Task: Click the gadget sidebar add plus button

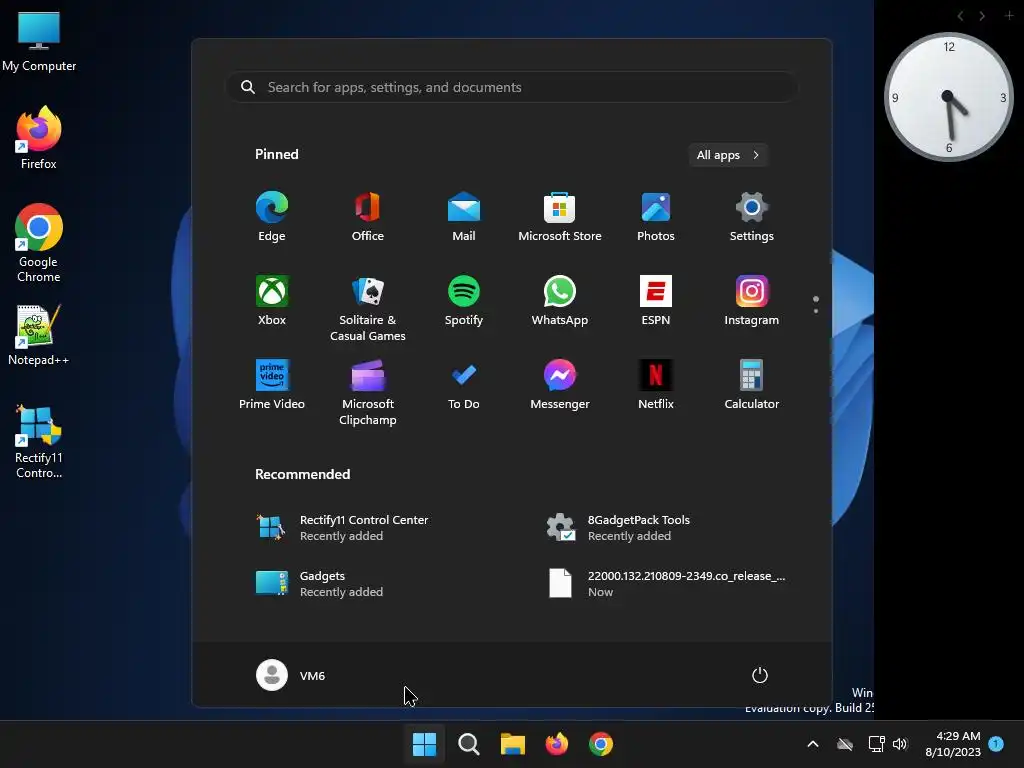Action: tap(1009, 16)
